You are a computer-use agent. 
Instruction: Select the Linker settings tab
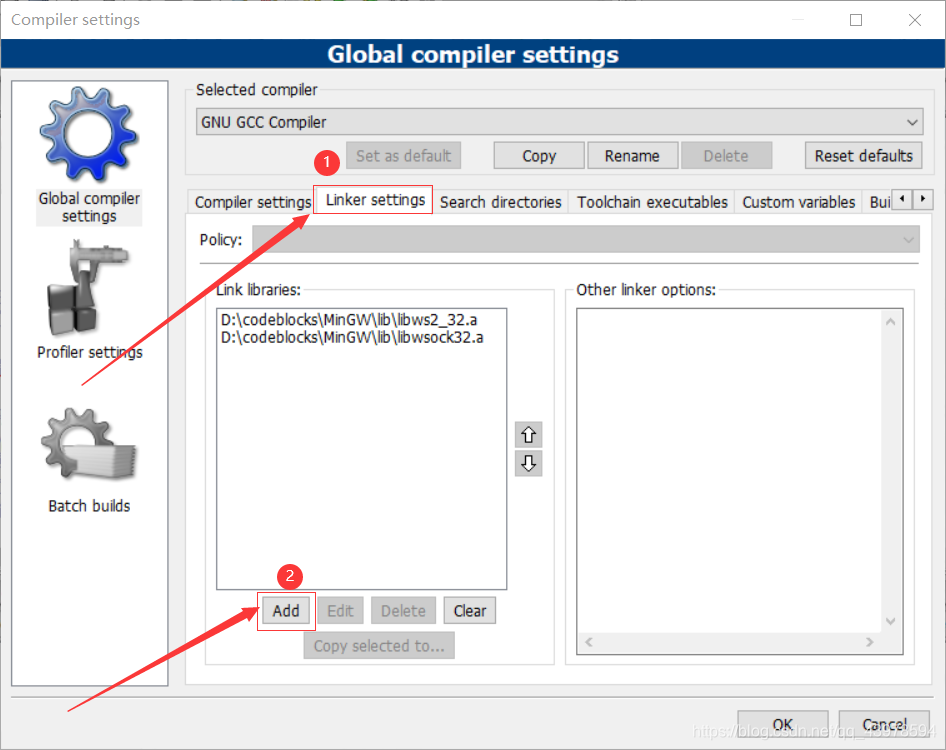pos(375,200)
